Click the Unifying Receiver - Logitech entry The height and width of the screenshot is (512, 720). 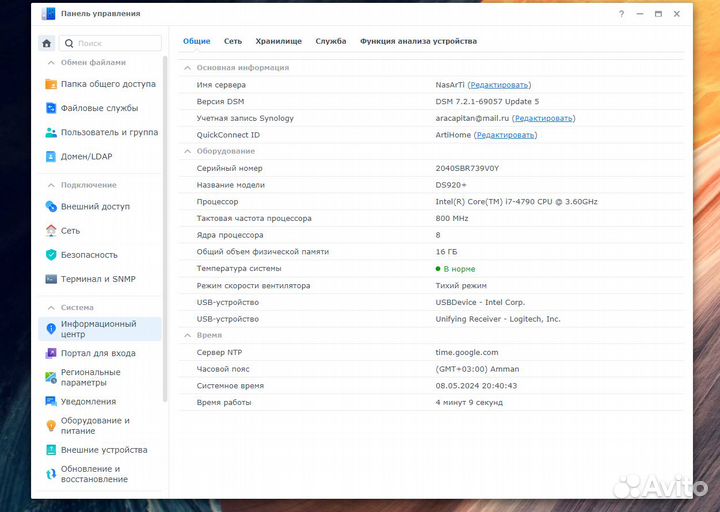point(498,319)
